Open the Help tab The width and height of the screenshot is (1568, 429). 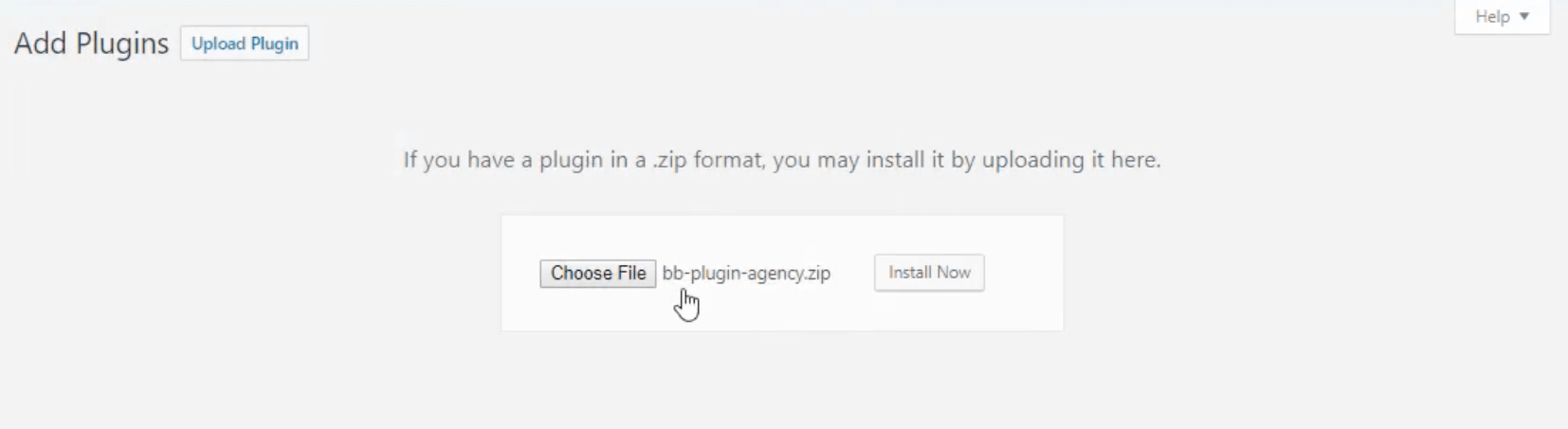(1502, 17)
